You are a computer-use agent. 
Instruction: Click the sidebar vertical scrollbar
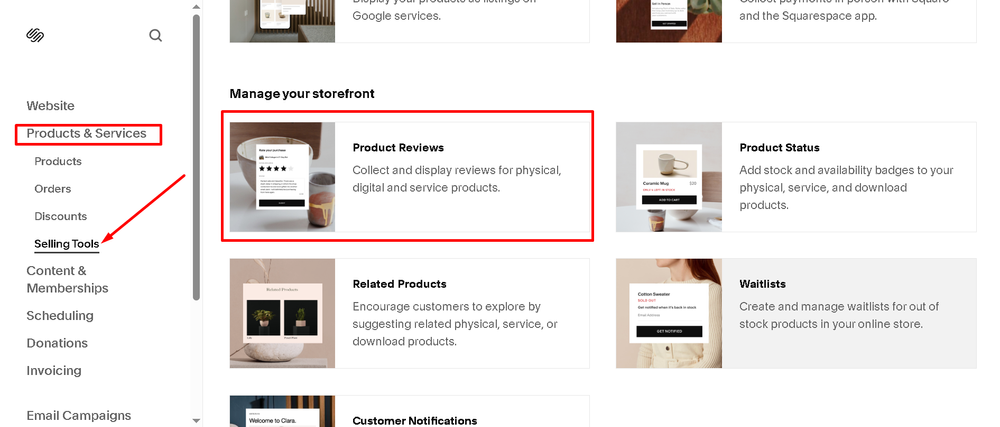click(196, 156)
